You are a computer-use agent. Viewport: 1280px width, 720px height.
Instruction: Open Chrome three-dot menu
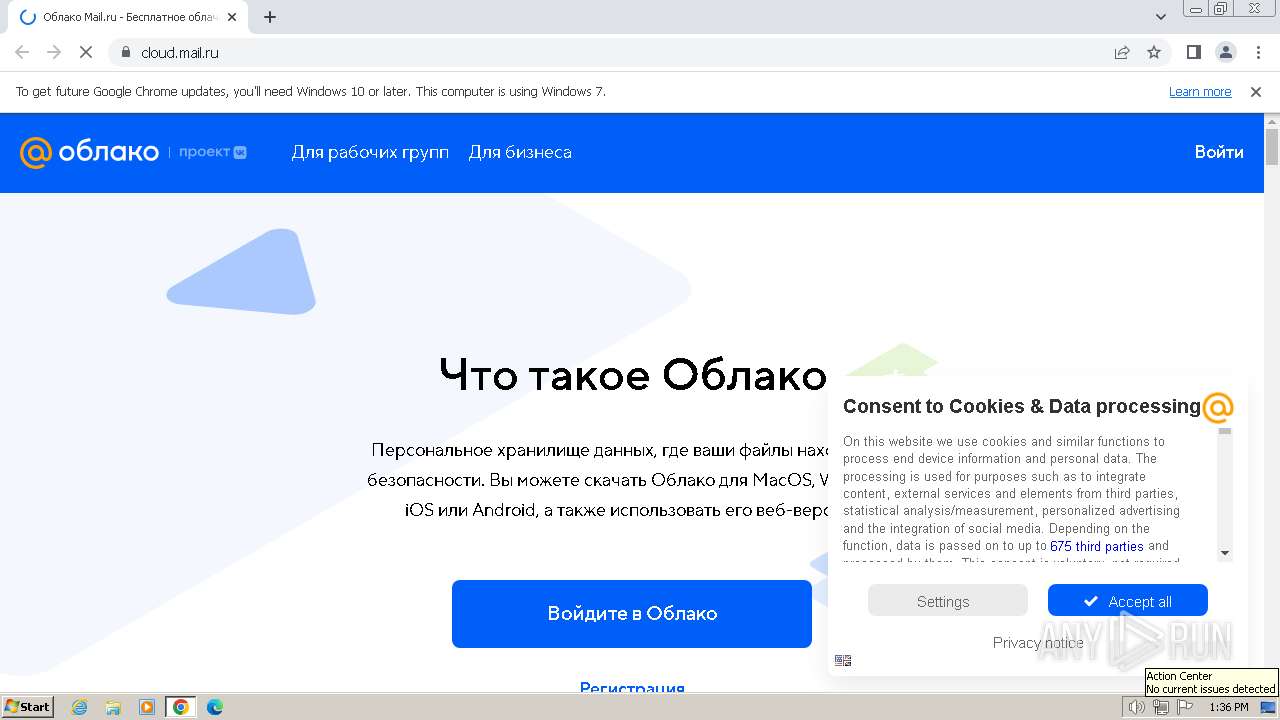1258,52
